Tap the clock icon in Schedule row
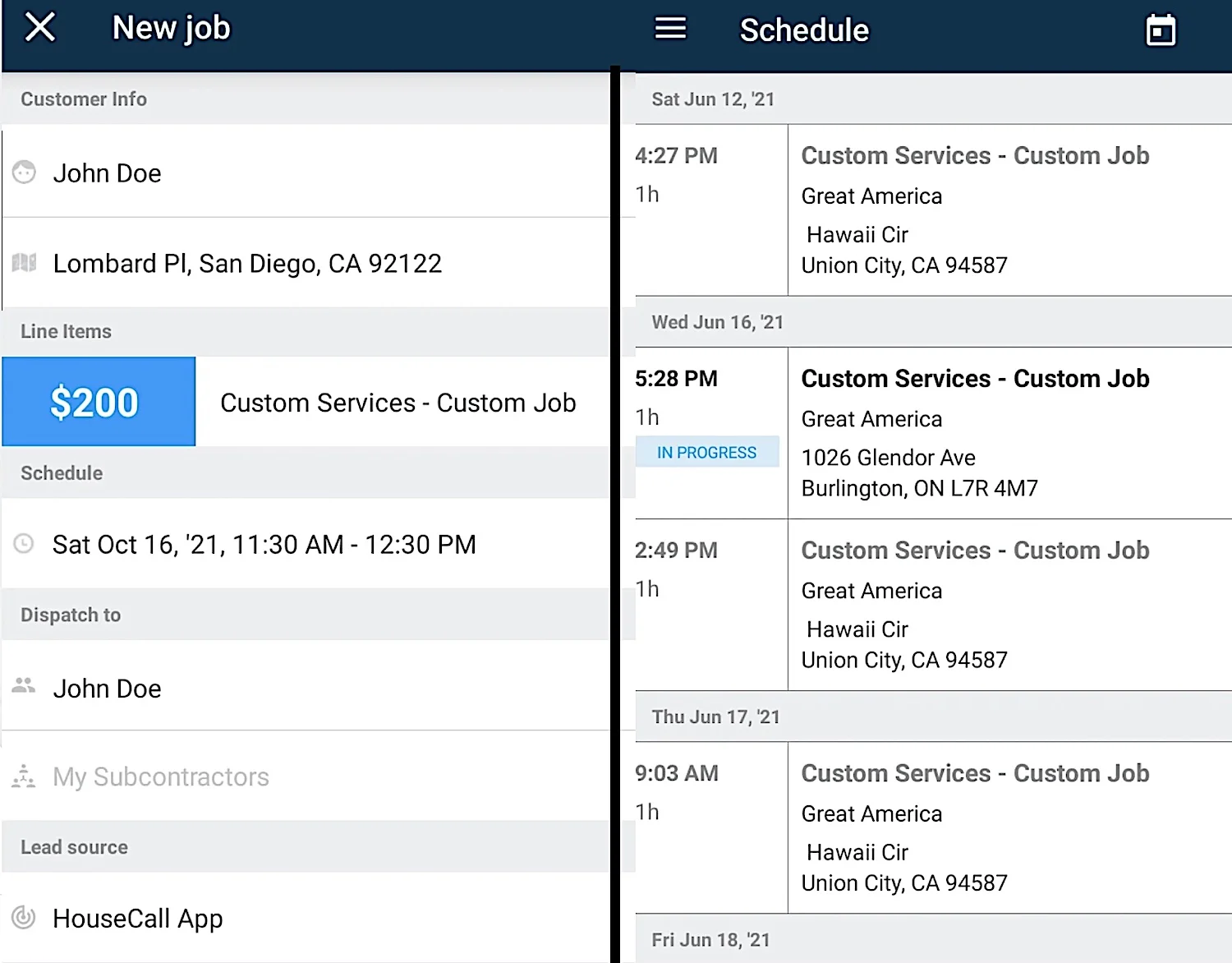Image resolution: width=1232 pixels, height=963 pixels. (24, 543)
